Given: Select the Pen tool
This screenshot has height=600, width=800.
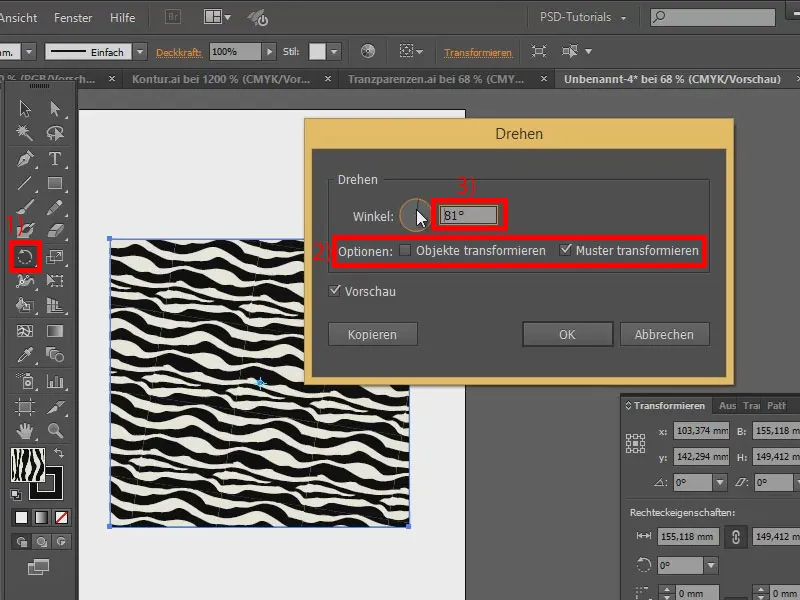Looking at the screenshot, I should pyautogui.click(x=24, y=159).
